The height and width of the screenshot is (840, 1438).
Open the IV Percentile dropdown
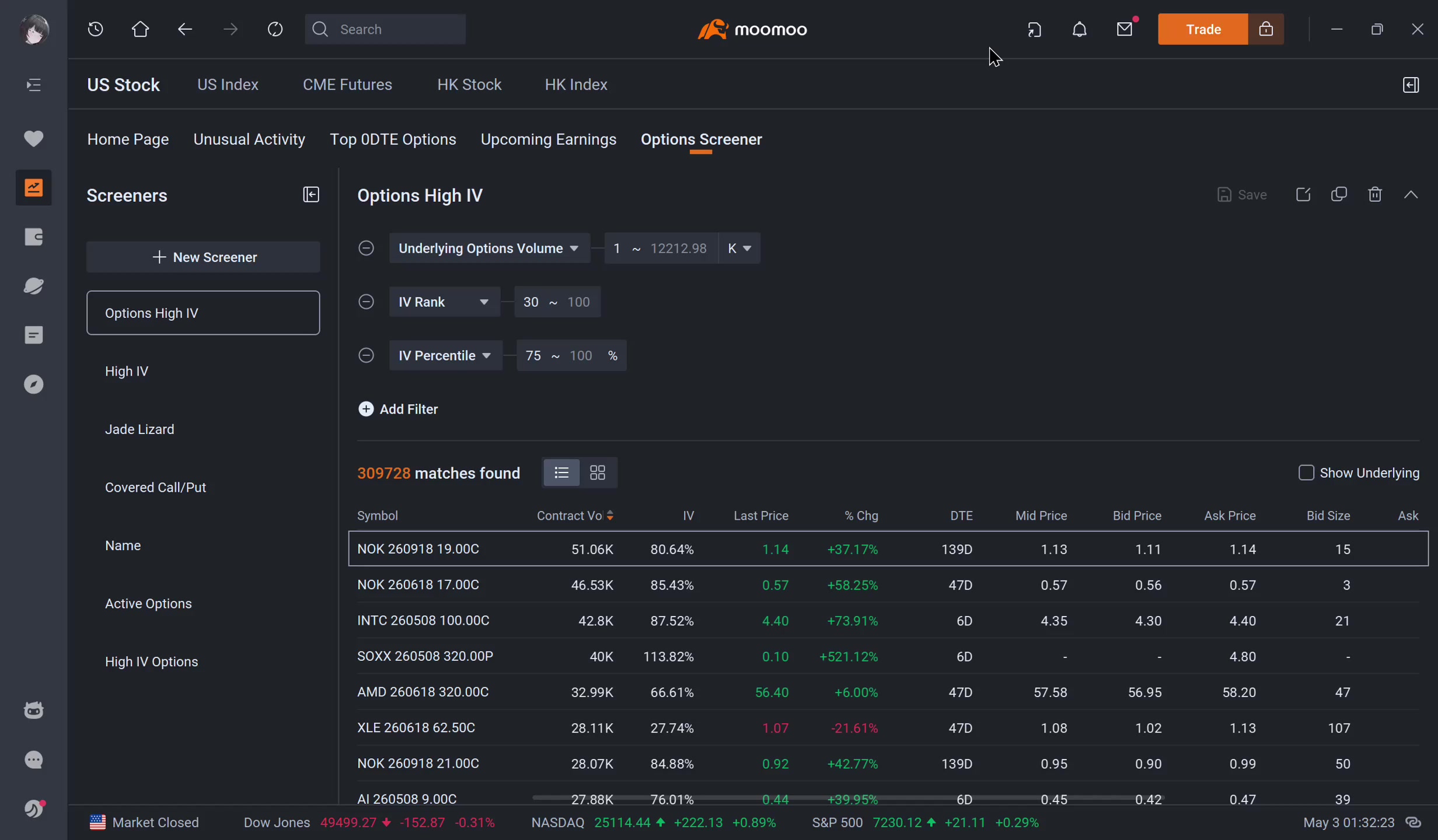pyautogui.click(x=445, y=355)
